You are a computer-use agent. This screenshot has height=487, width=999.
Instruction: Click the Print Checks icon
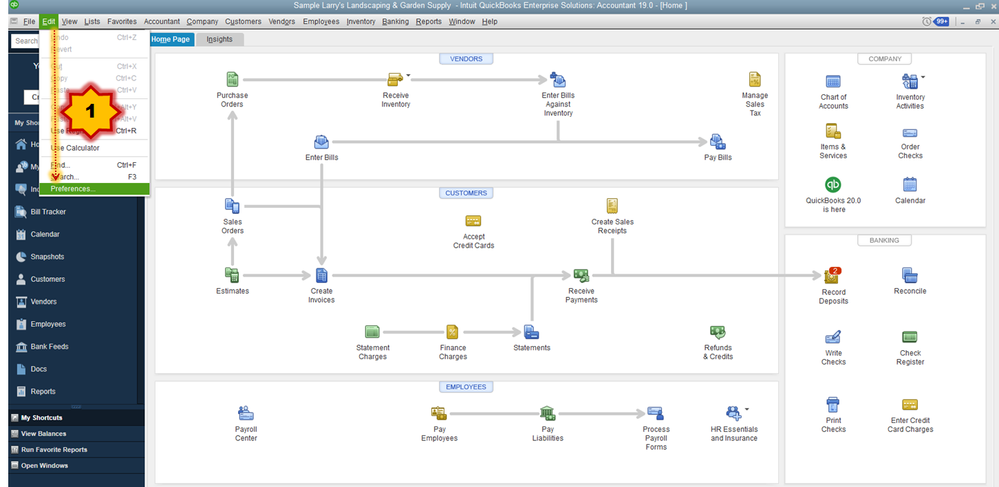point(833,405)
